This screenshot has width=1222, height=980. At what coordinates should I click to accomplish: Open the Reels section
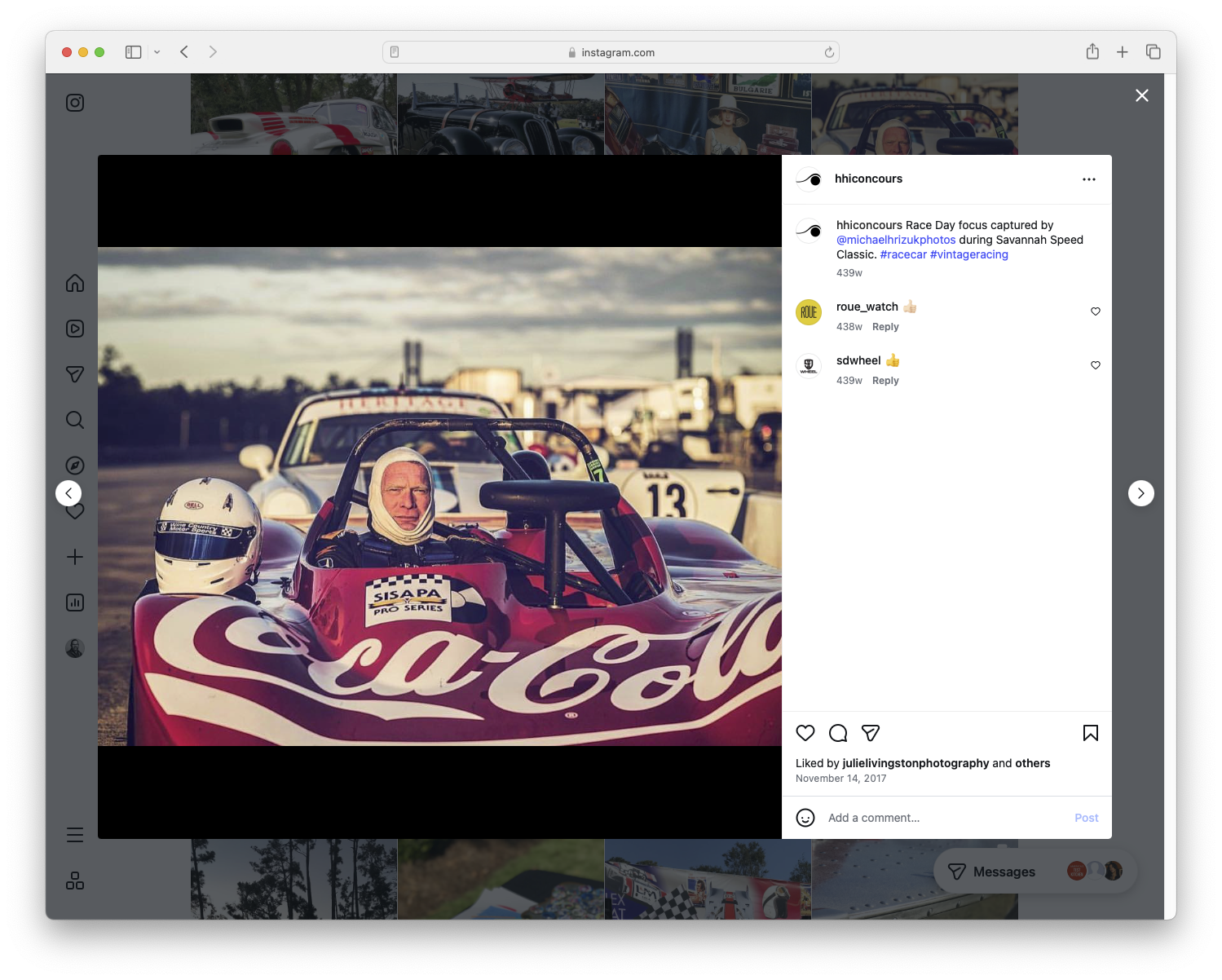[x=74, y=329]
